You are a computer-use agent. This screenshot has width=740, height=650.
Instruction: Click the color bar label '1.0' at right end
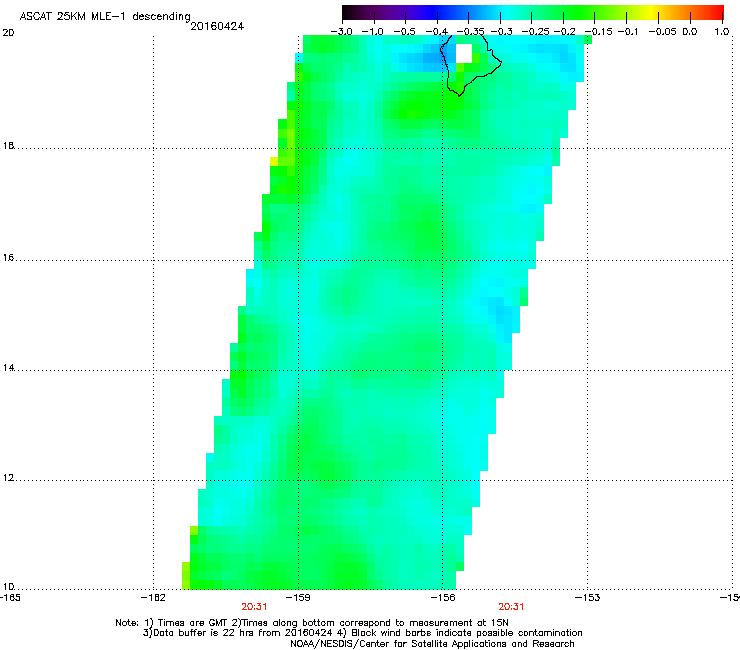point(722,32)
